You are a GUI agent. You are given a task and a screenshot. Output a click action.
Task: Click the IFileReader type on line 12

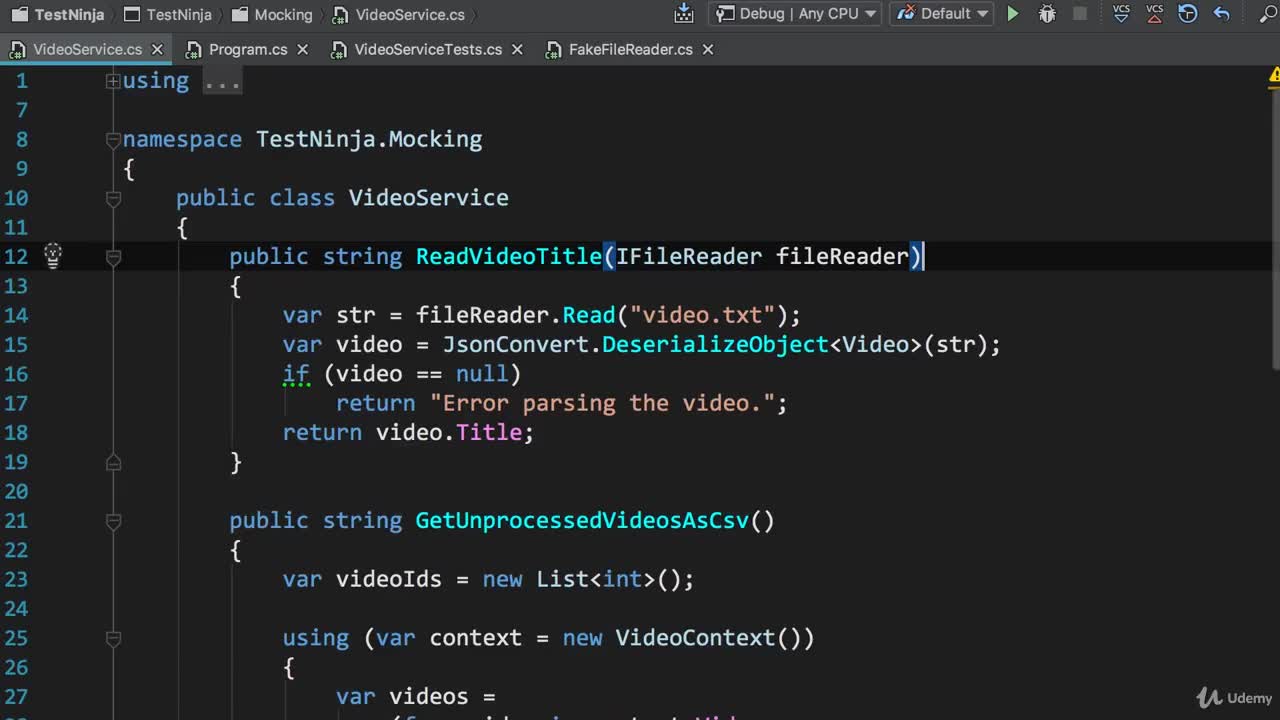pos(689,256)
